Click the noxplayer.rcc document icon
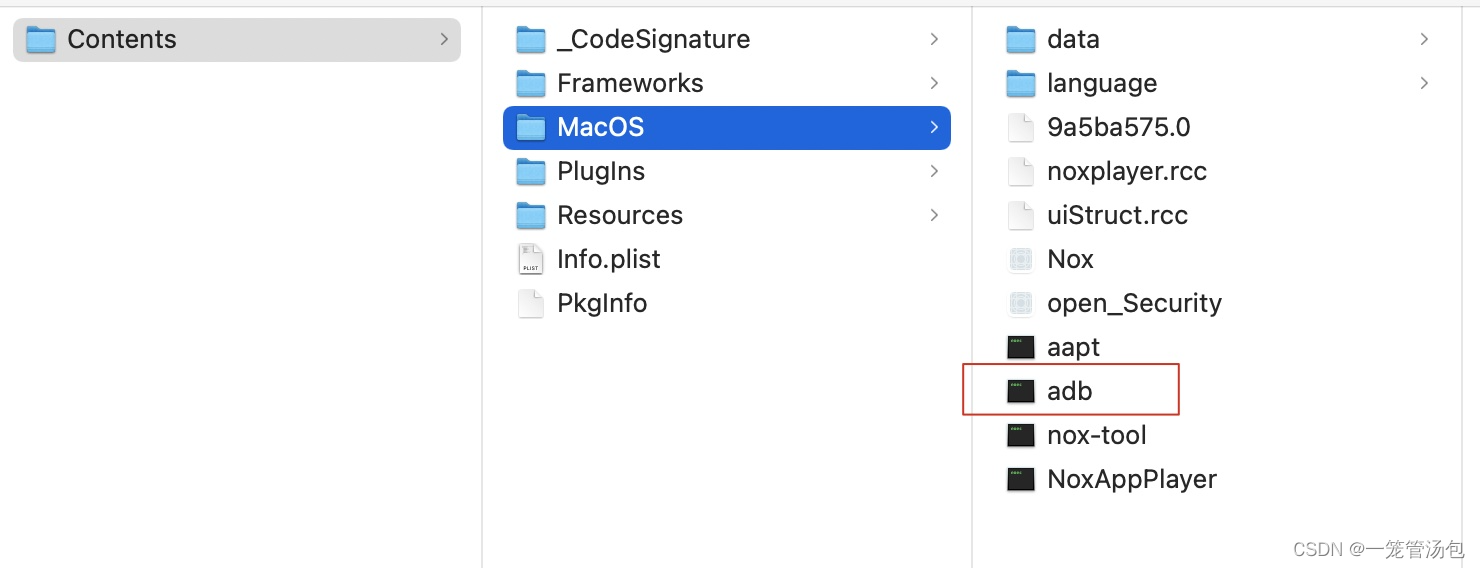The width and height of the screenshot is (1480, 568). click(x=1020, y=171)
